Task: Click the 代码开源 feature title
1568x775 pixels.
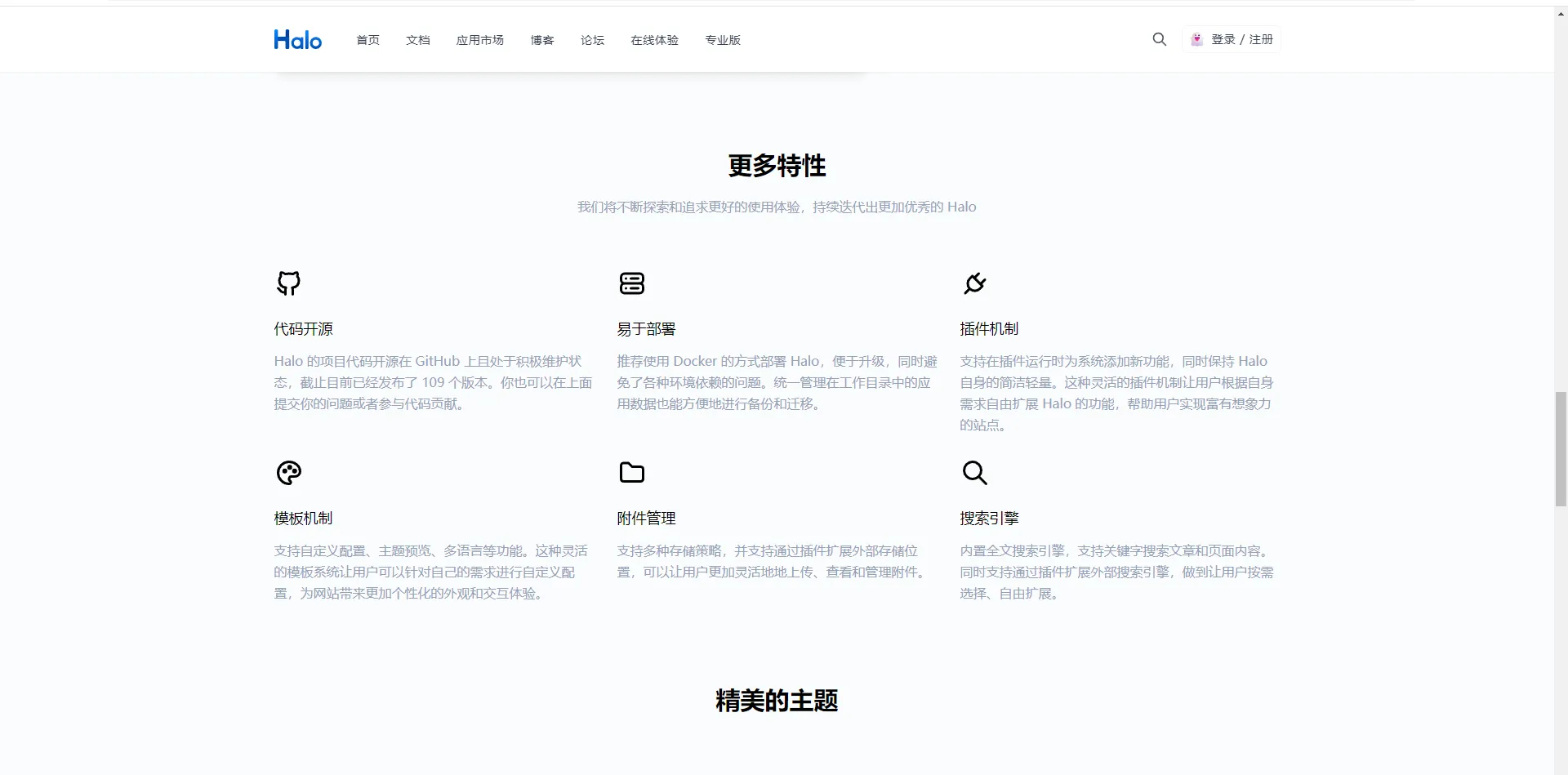Action: [x=304, y=329]
